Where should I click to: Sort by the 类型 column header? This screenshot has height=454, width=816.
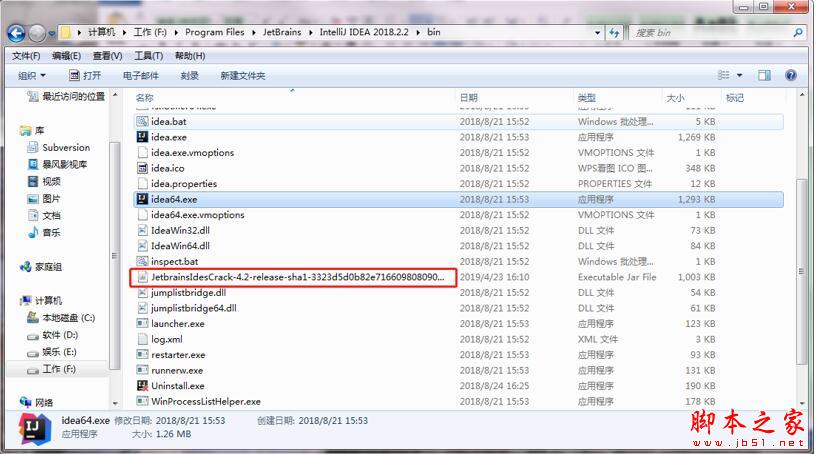(586, 97)
